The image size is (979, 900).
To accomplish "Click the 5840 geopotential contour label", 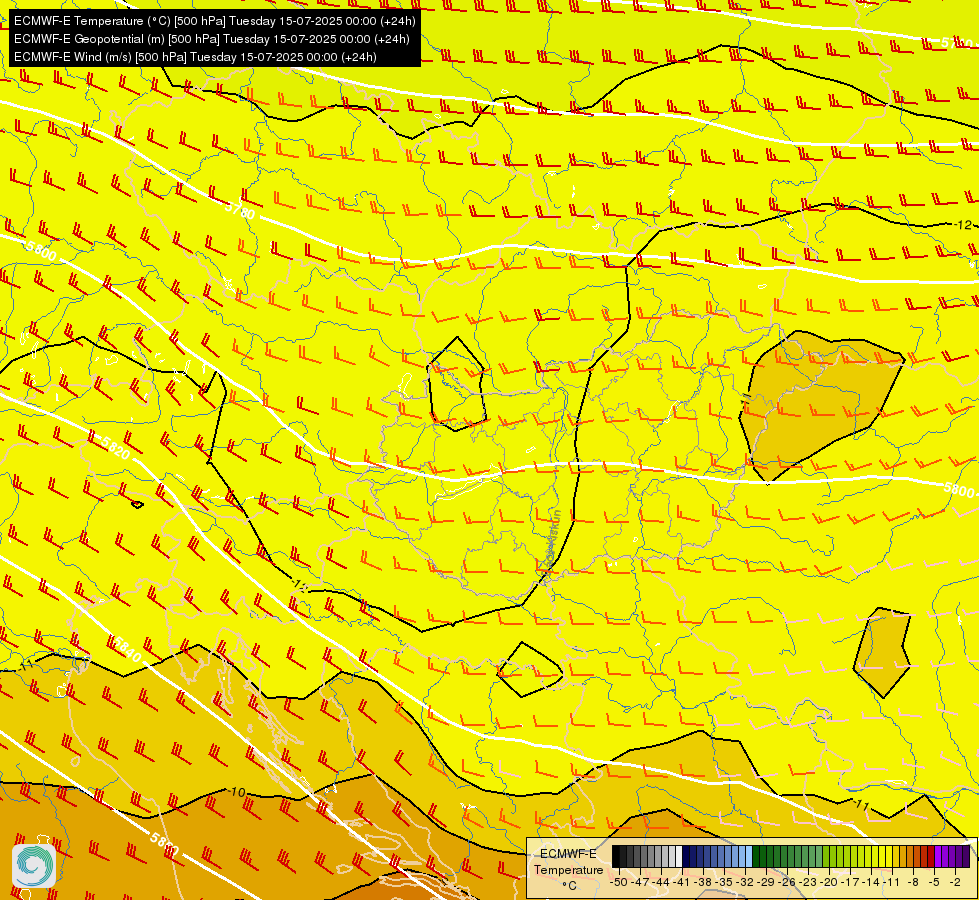I will point(127,650).
